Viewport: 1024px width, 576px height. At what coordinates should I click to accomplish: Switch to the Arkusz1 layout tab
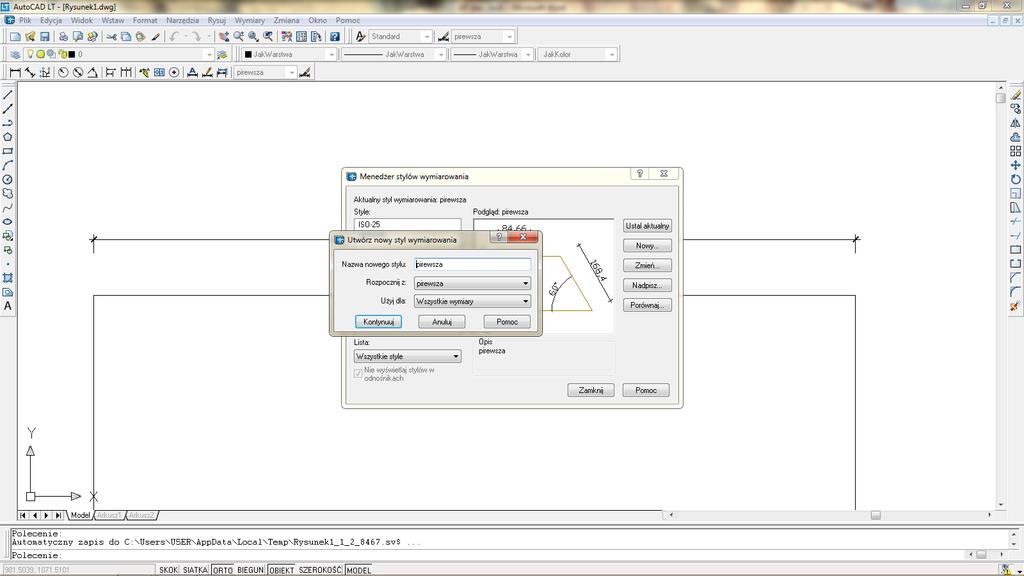click(109, 515)
